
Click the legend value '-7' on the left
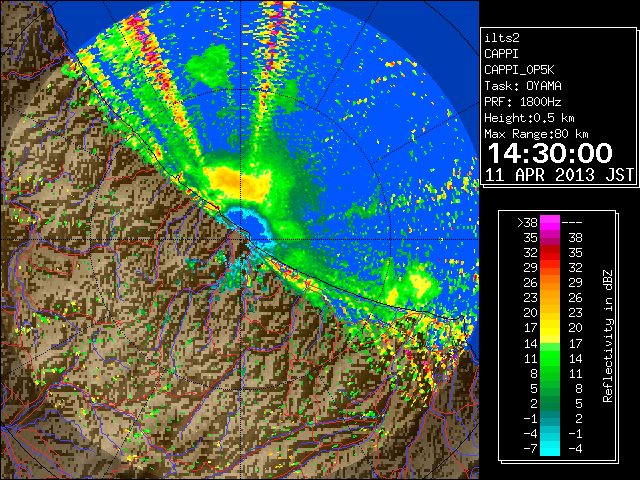pos(530,449)
